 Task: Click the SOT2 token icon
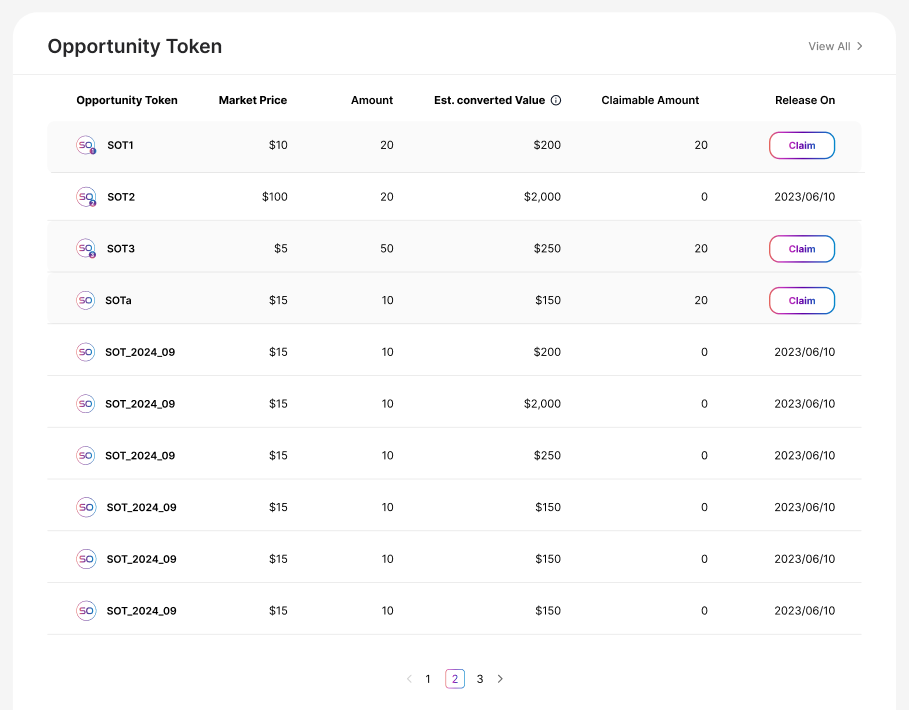point(86,197)
